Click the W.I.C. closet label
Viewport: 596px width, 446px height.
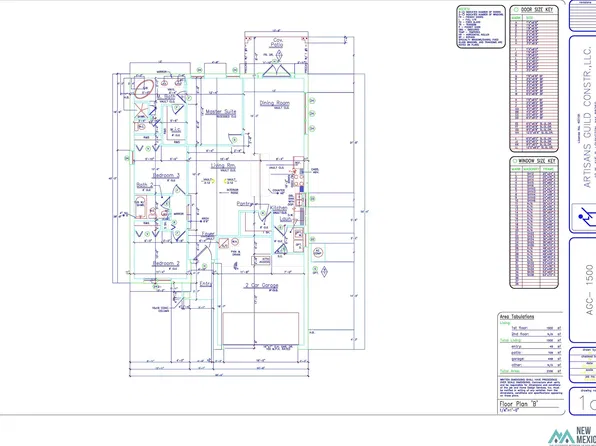176,130
